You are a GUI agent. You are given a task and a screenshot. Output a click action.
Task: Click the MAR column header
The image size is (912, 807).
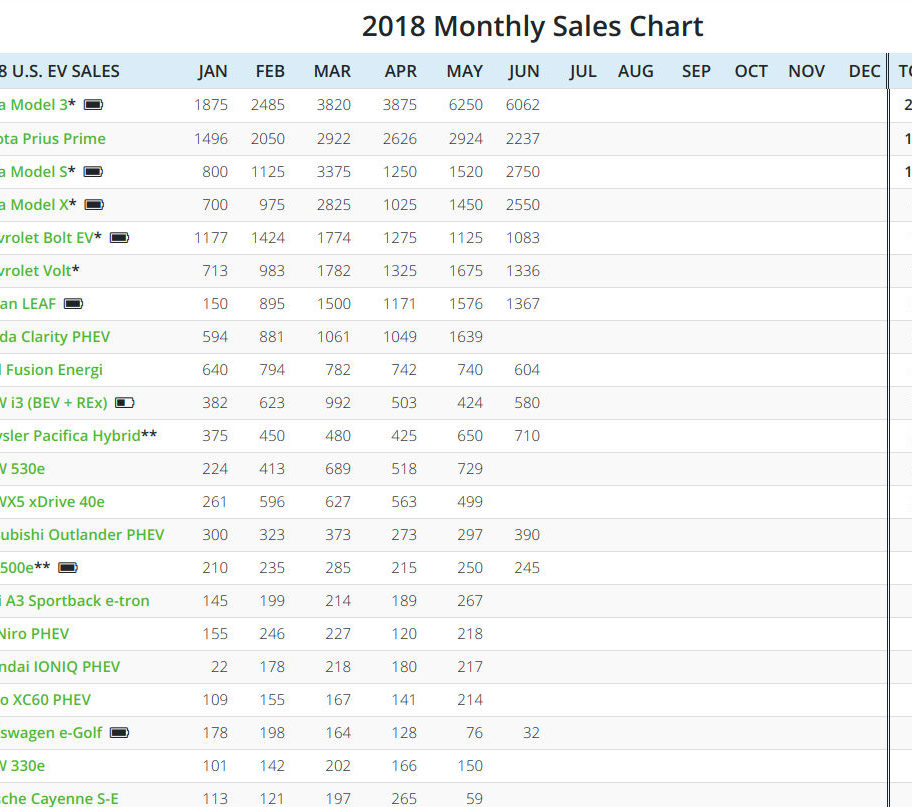[x=332, y=72]
